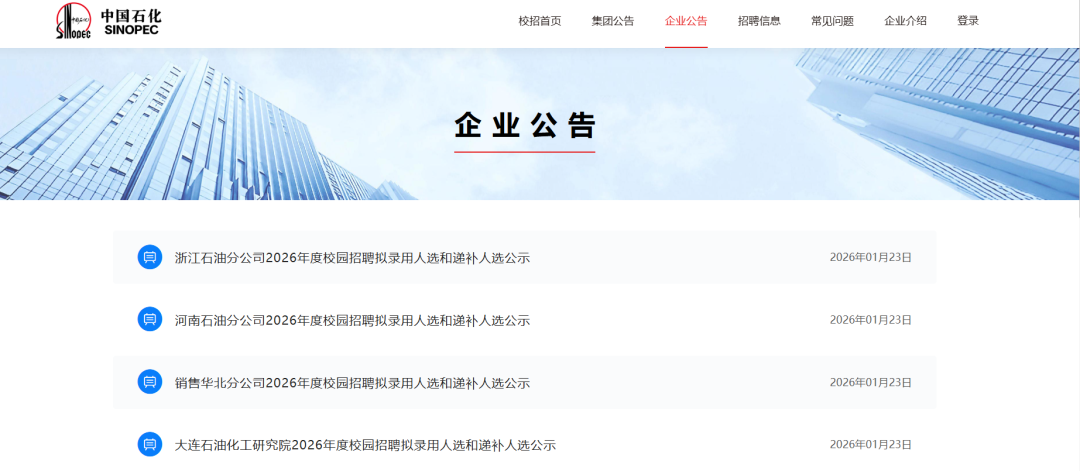Open the 校招首页 navigation item
1080x471 pixels.
tap(539, 21)
